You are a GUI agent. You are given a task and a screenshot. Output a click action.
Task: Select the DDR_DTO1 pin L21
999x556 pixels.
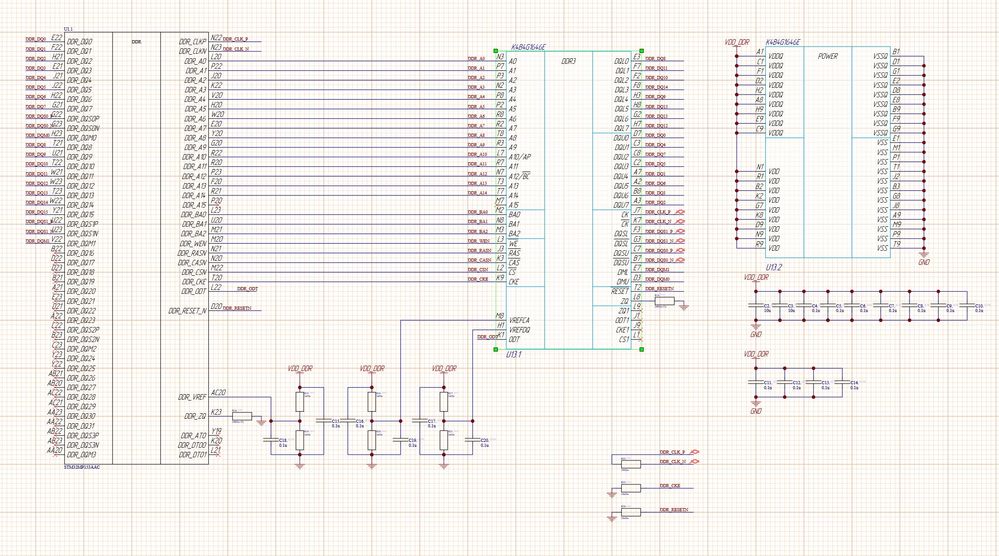coord(217,450)
